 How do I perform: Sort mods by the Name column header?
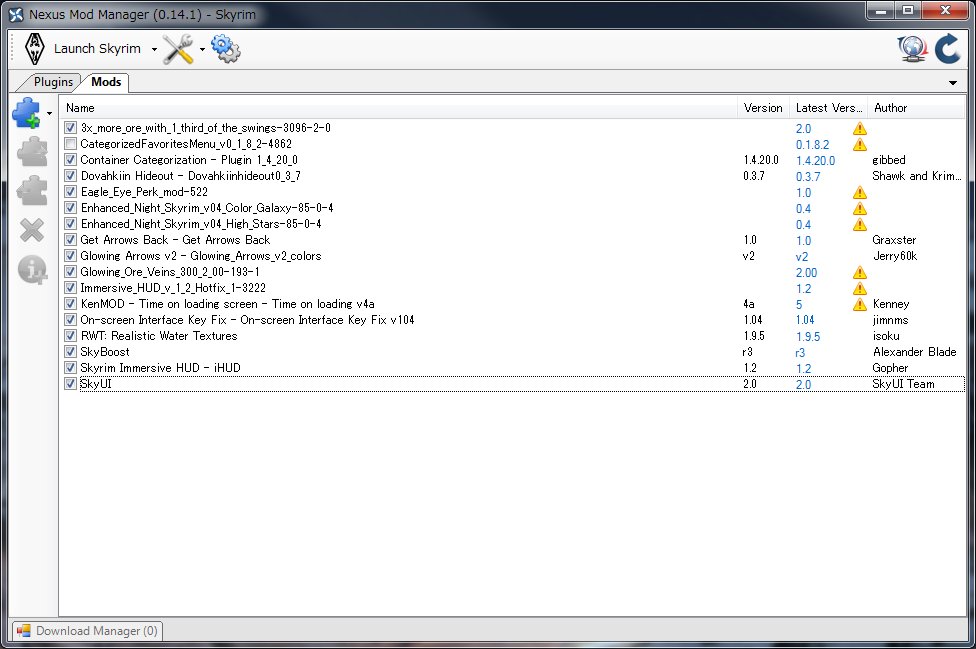[398, 108]
